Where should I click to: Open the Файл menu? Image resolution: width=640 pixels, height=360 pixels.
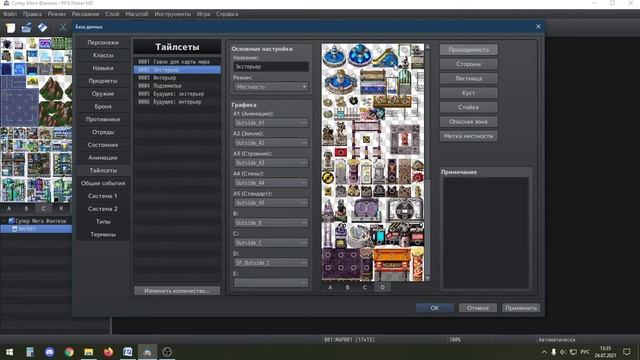[10, 14]
